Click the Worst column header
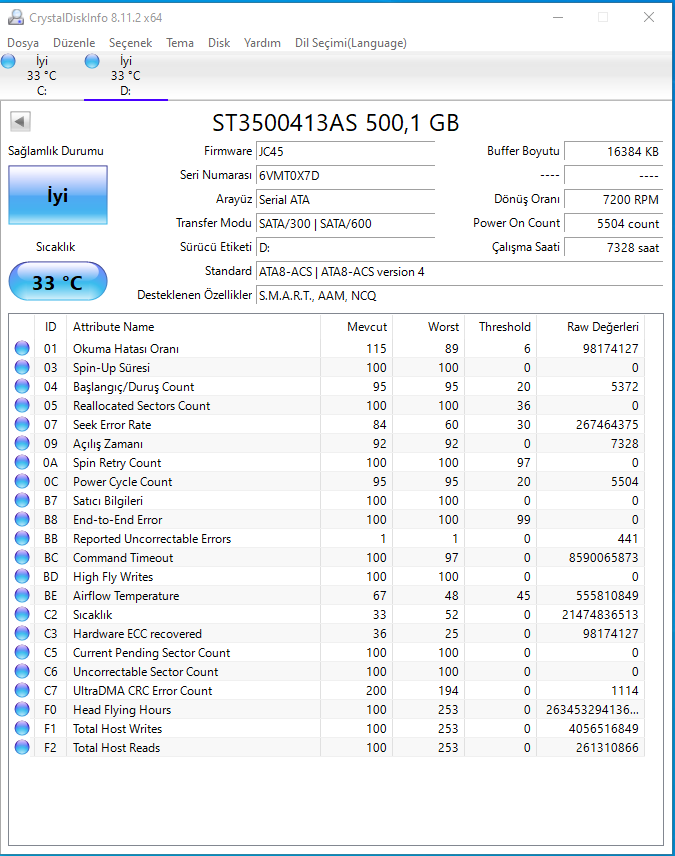This screenshot has height=856, width=675. pyautogui.click(x=429, y=327)
